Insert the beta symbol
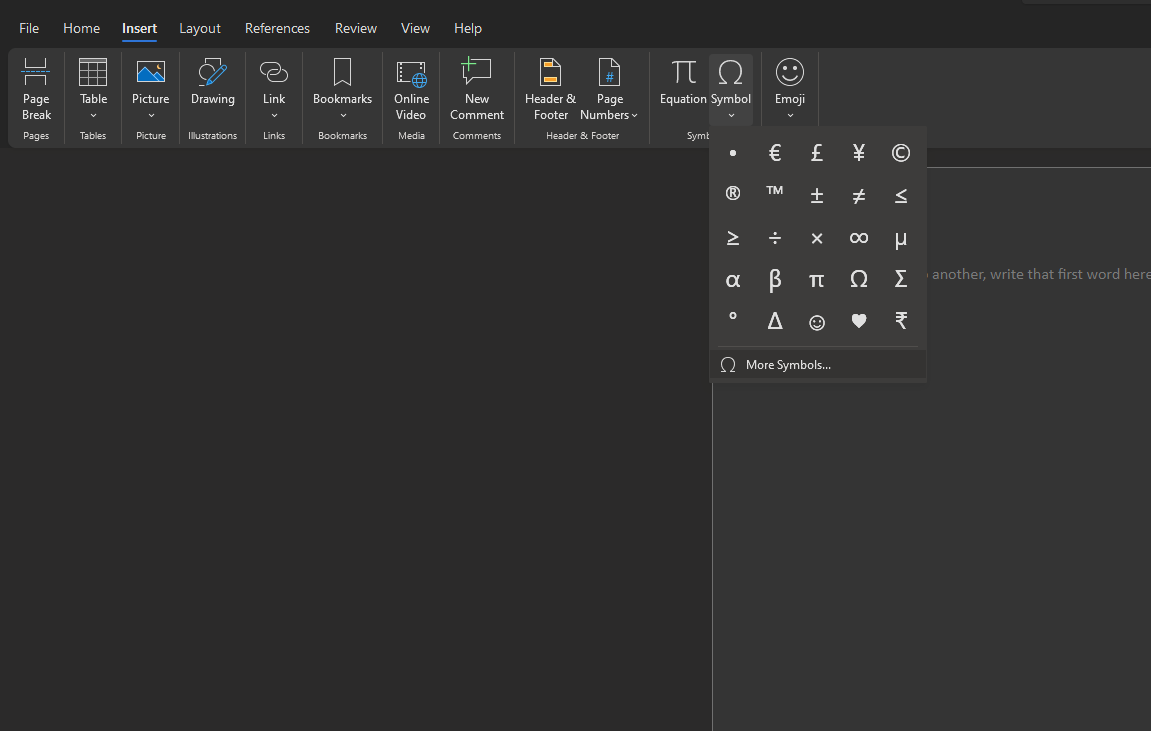 774,280
